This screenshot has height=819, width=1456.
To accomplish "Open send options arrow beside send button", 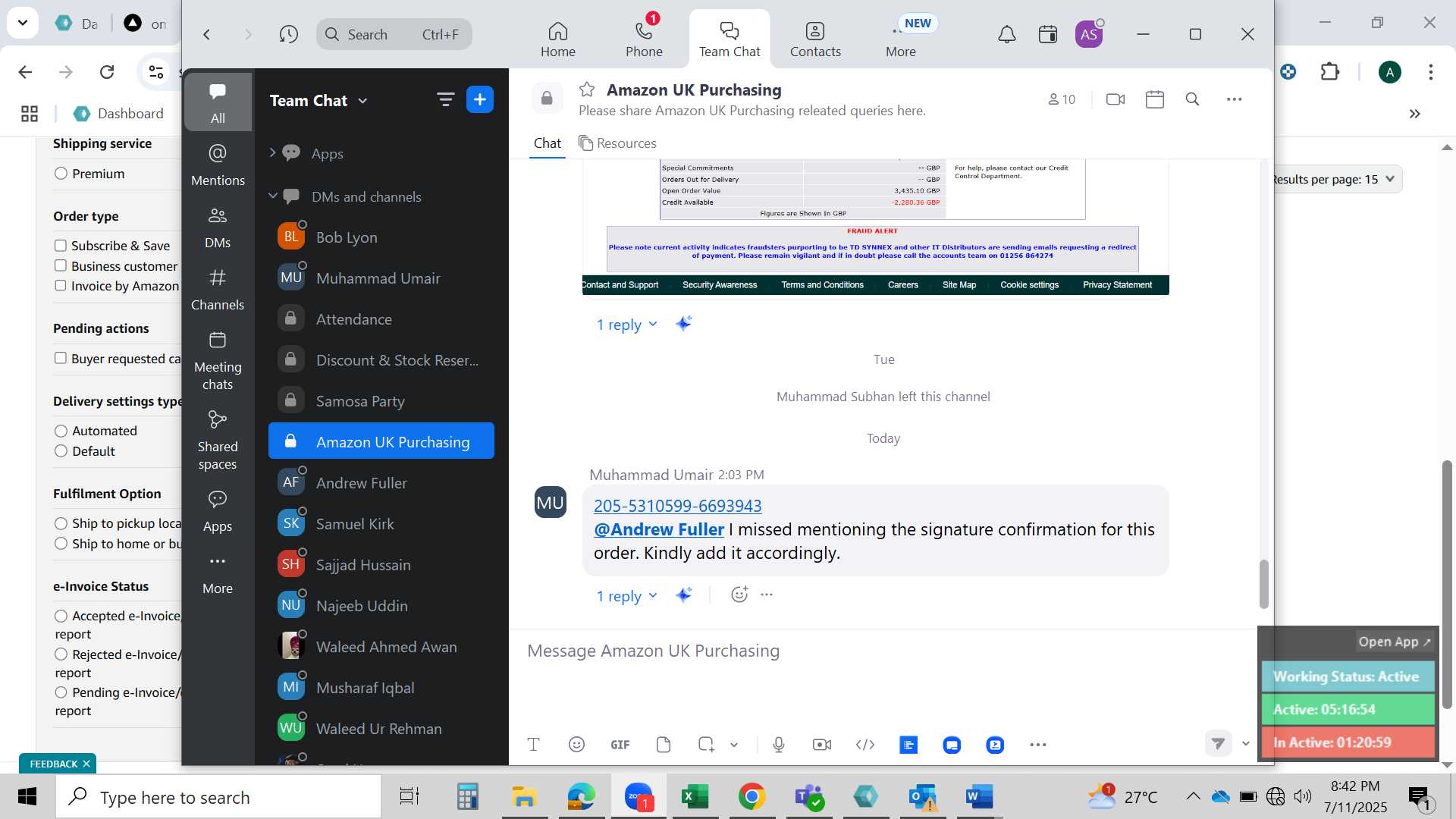I will point(1245,744).
